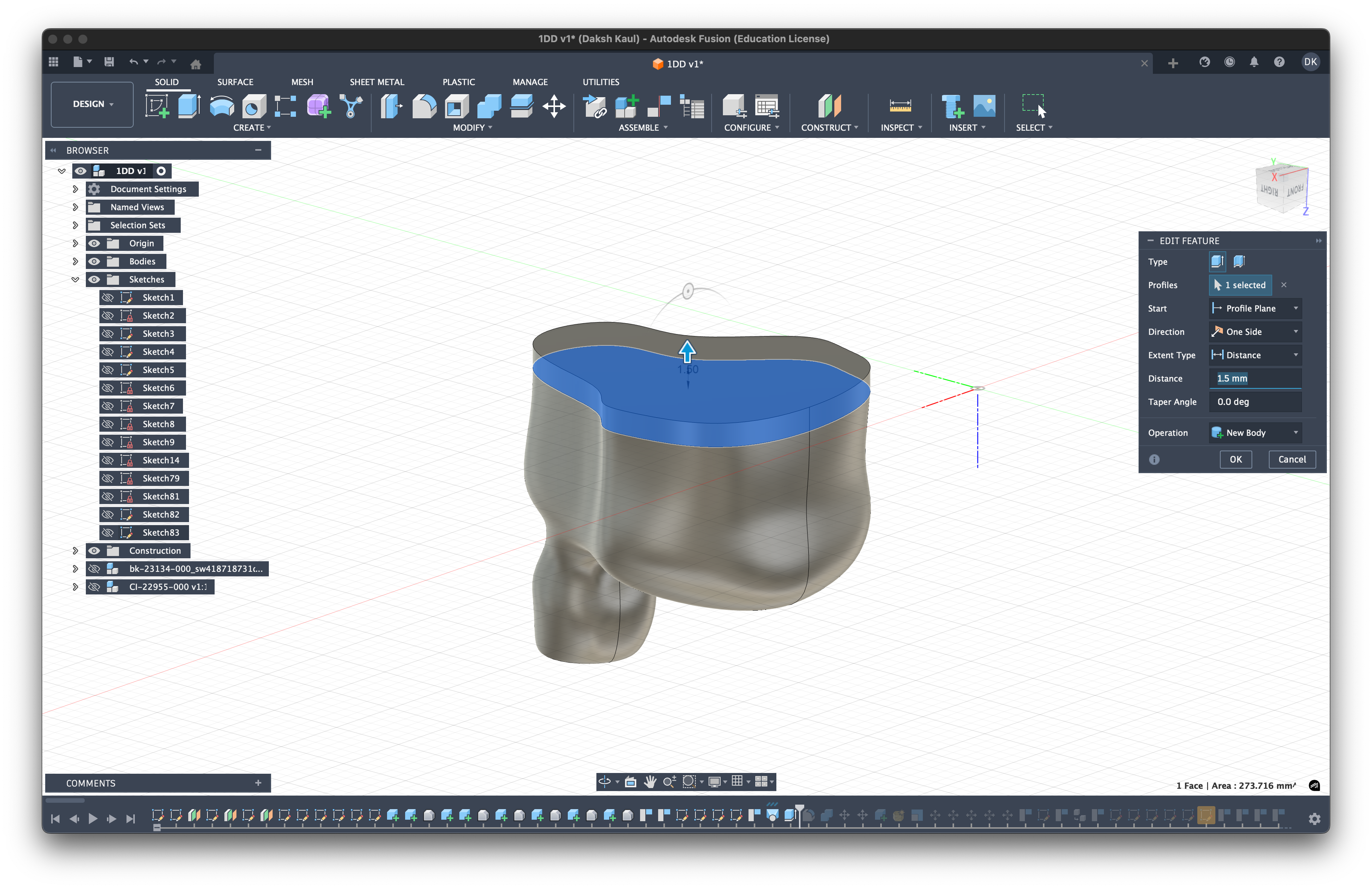Select the Shell tool

456,105
